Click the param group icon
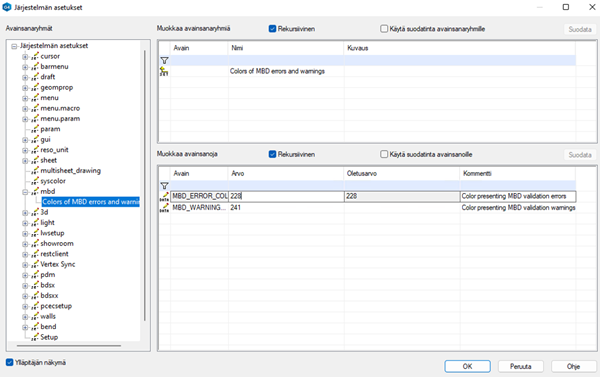Image resolution: width=600 pixels, height=377 pixels. [x=35, y=129]
